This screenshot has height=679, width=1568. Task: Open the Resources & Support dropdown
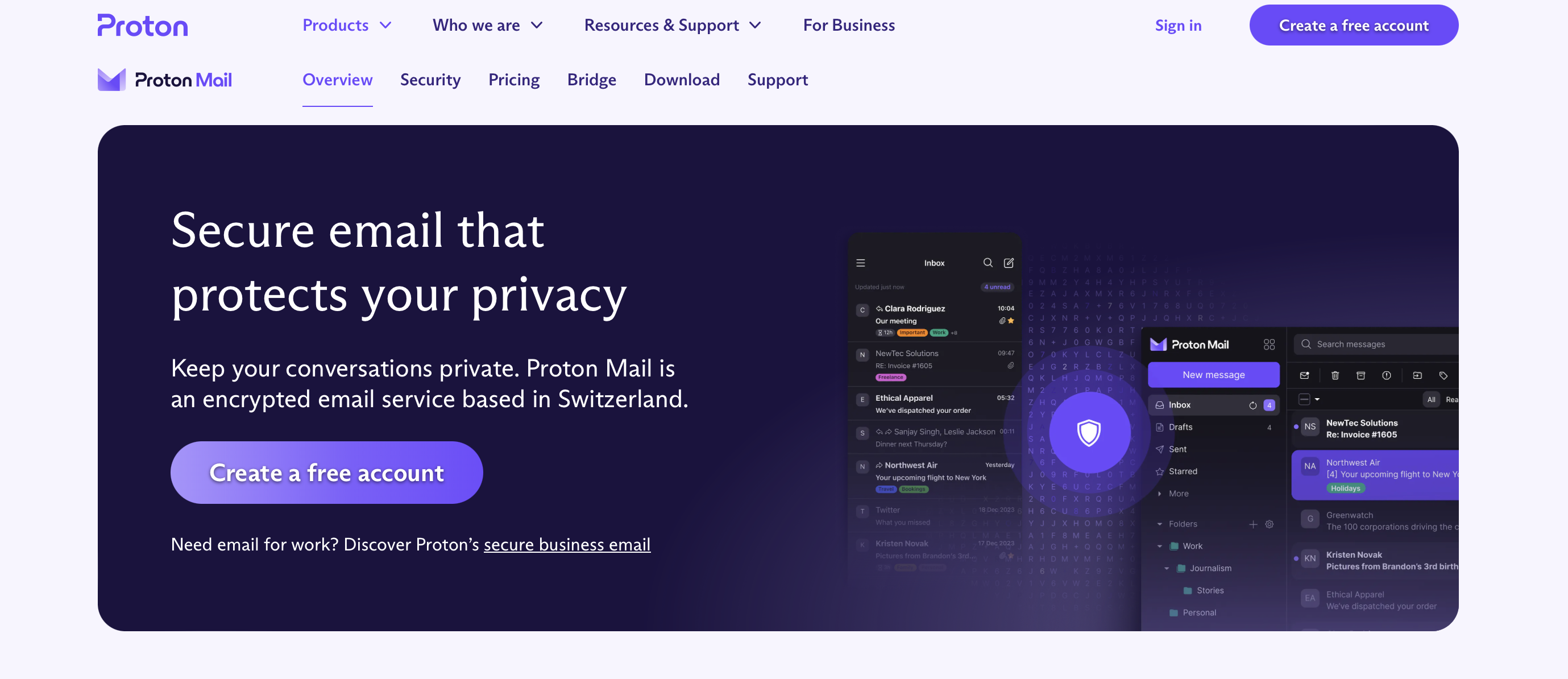pyautogui.click(x=672, y=25)
